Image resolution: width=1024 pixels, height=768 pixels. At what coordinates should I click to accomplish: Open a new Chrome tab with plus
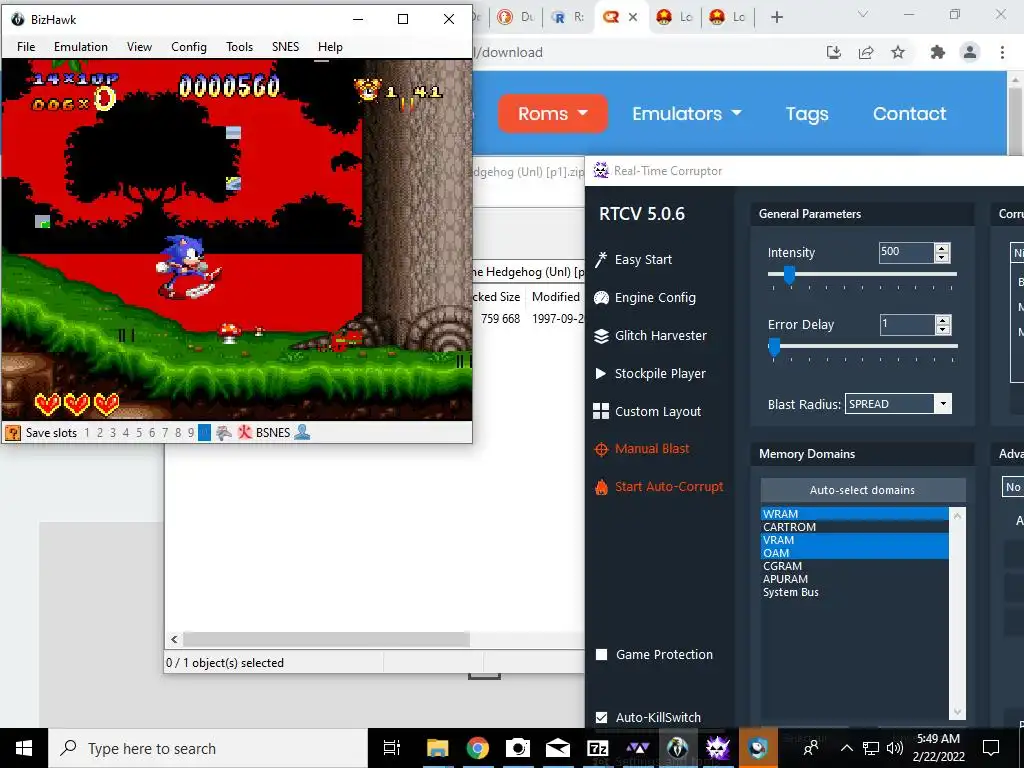[776, 17]
